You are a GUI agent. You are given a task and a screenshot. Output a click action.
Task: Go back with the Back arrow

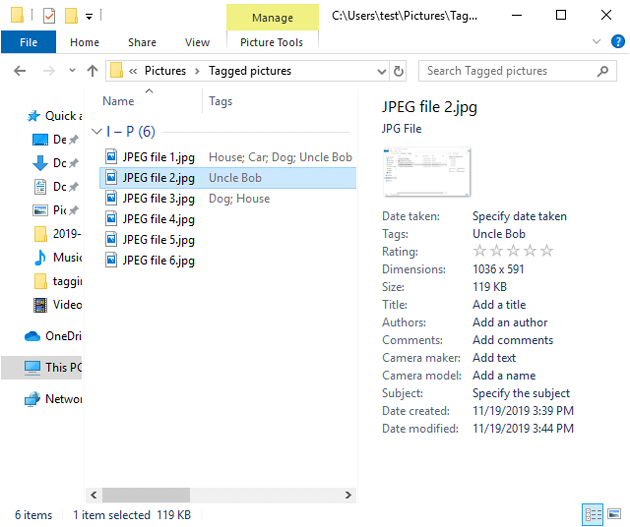20,71
